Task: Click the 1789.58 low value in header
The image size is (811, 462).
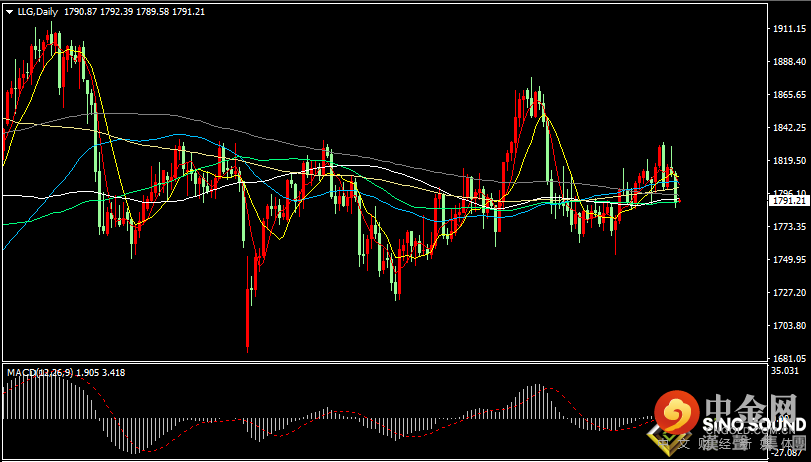Action: coord(152,11)
